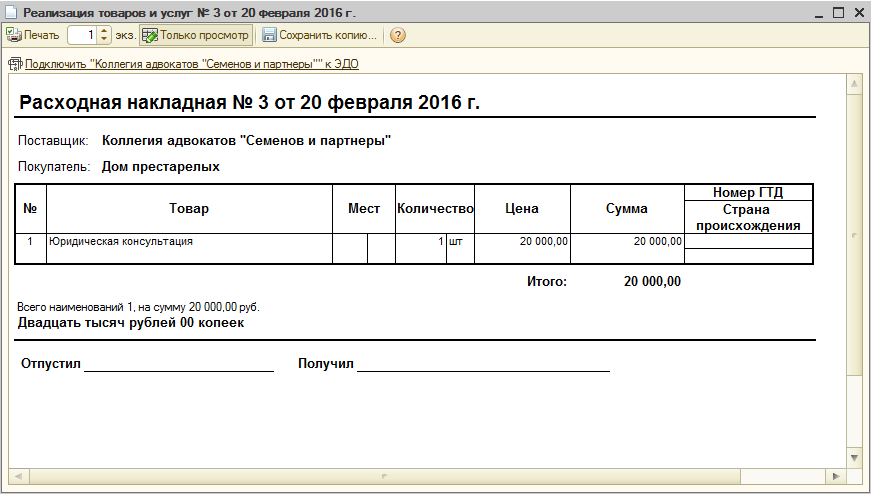Click the Итого total value 20 000,00

pyautogui.click(x=652, y=282)
